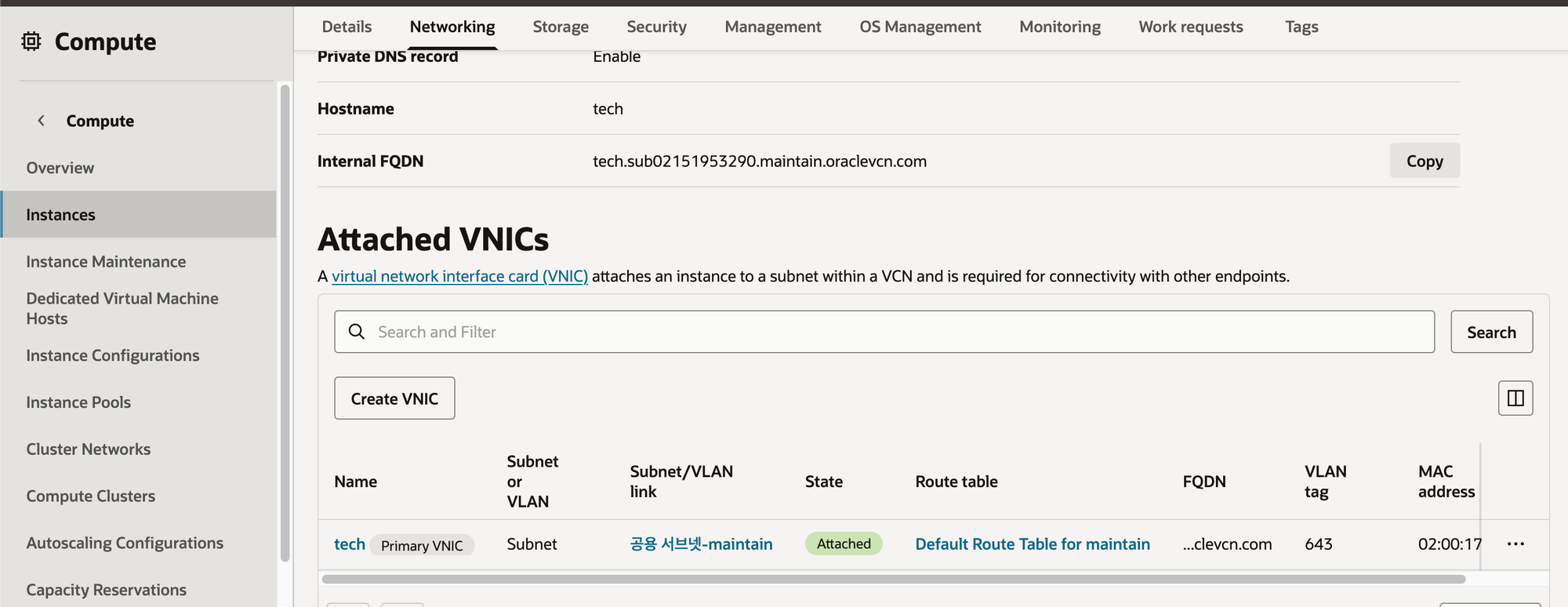
Task: Click the Compute chip icon in sidebar header
Action: tap(31, 42)
